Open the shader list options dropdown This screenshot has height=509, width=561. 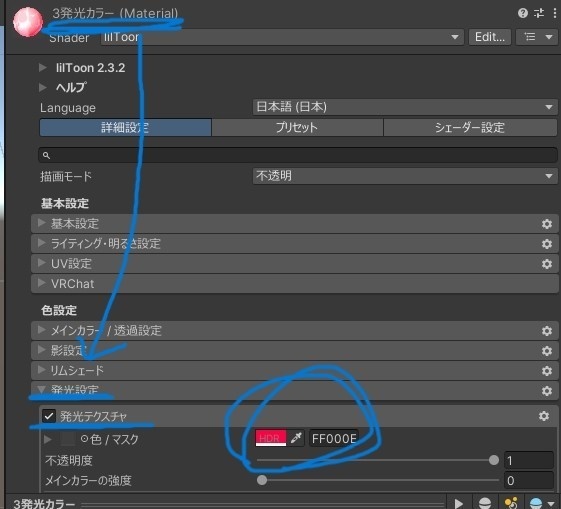pos(536,37)
